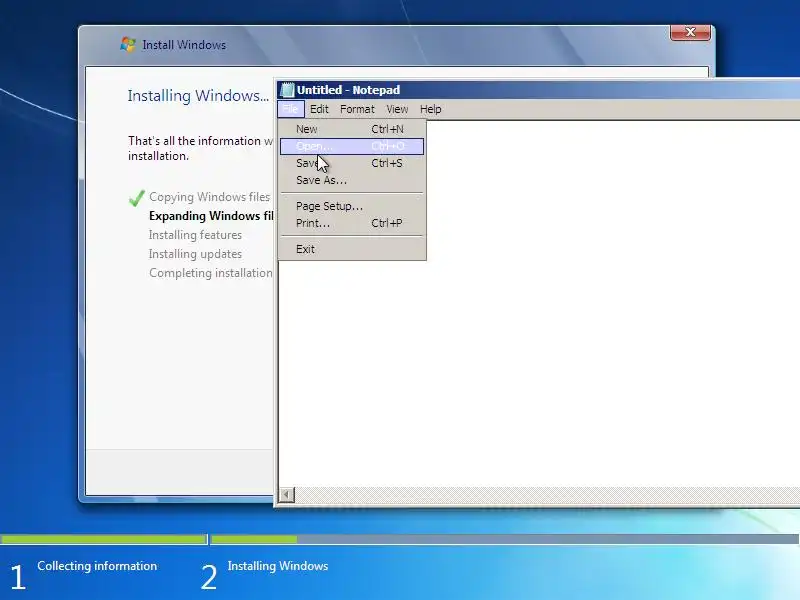Click the Notepad horizontal scrollbar track
Viewport: 800px width, 600px height.
(x=547, y=494)
